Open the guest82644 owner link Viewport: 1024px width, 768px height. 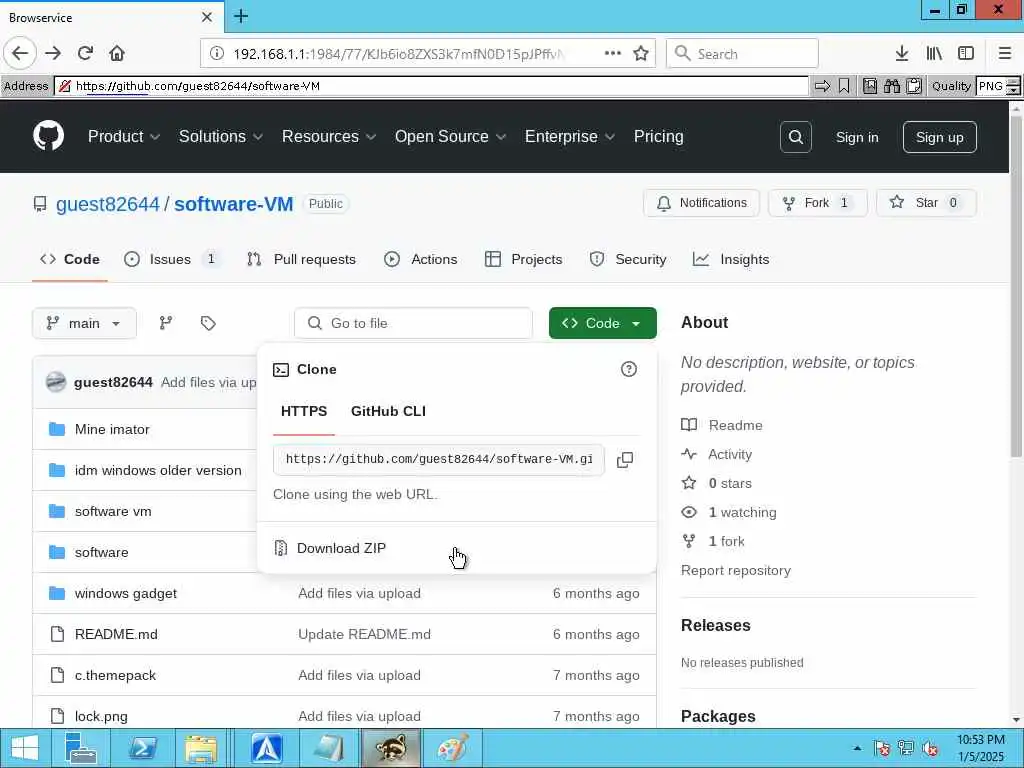pos(108,204)
